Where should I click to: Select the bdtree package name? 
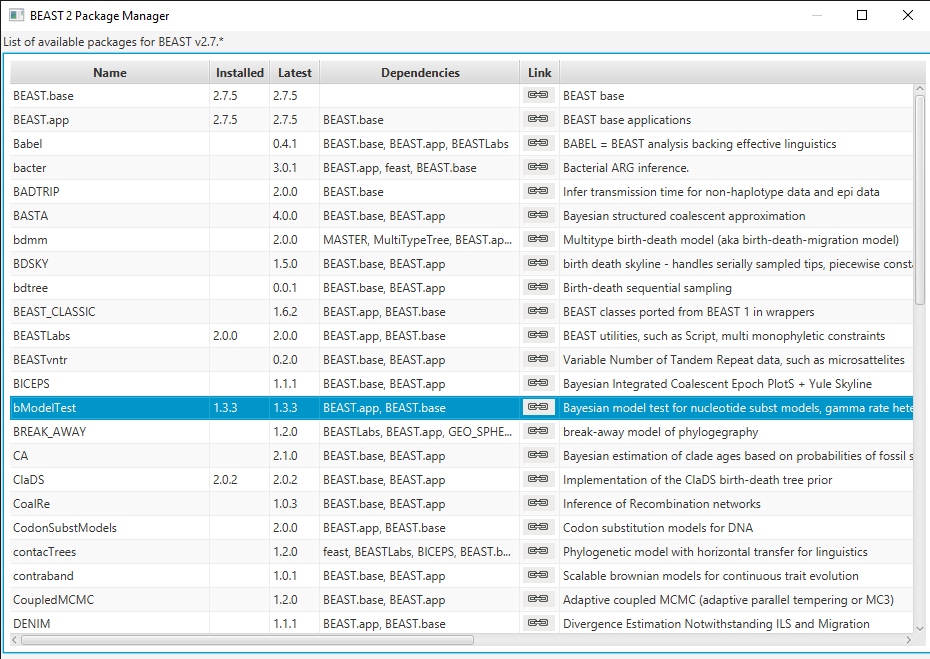point(30,288)
